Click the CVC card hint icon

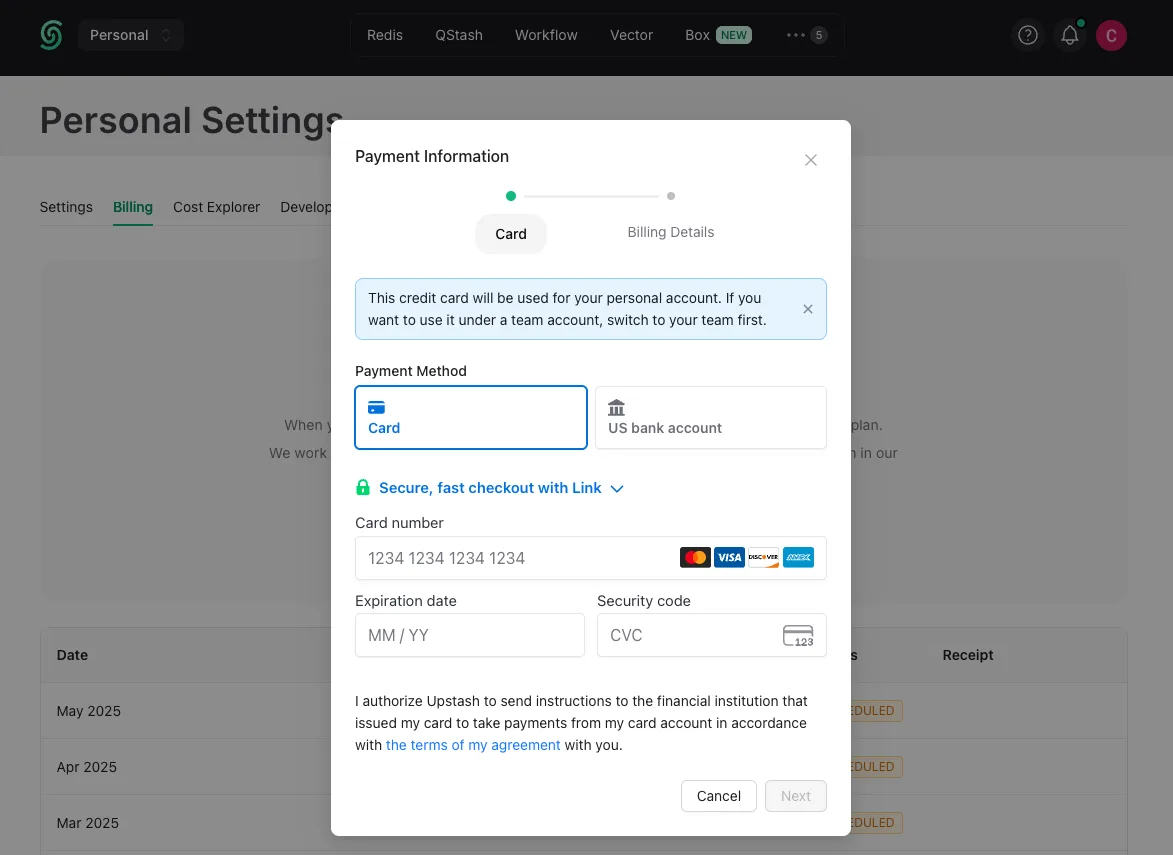tap(798, 636)
